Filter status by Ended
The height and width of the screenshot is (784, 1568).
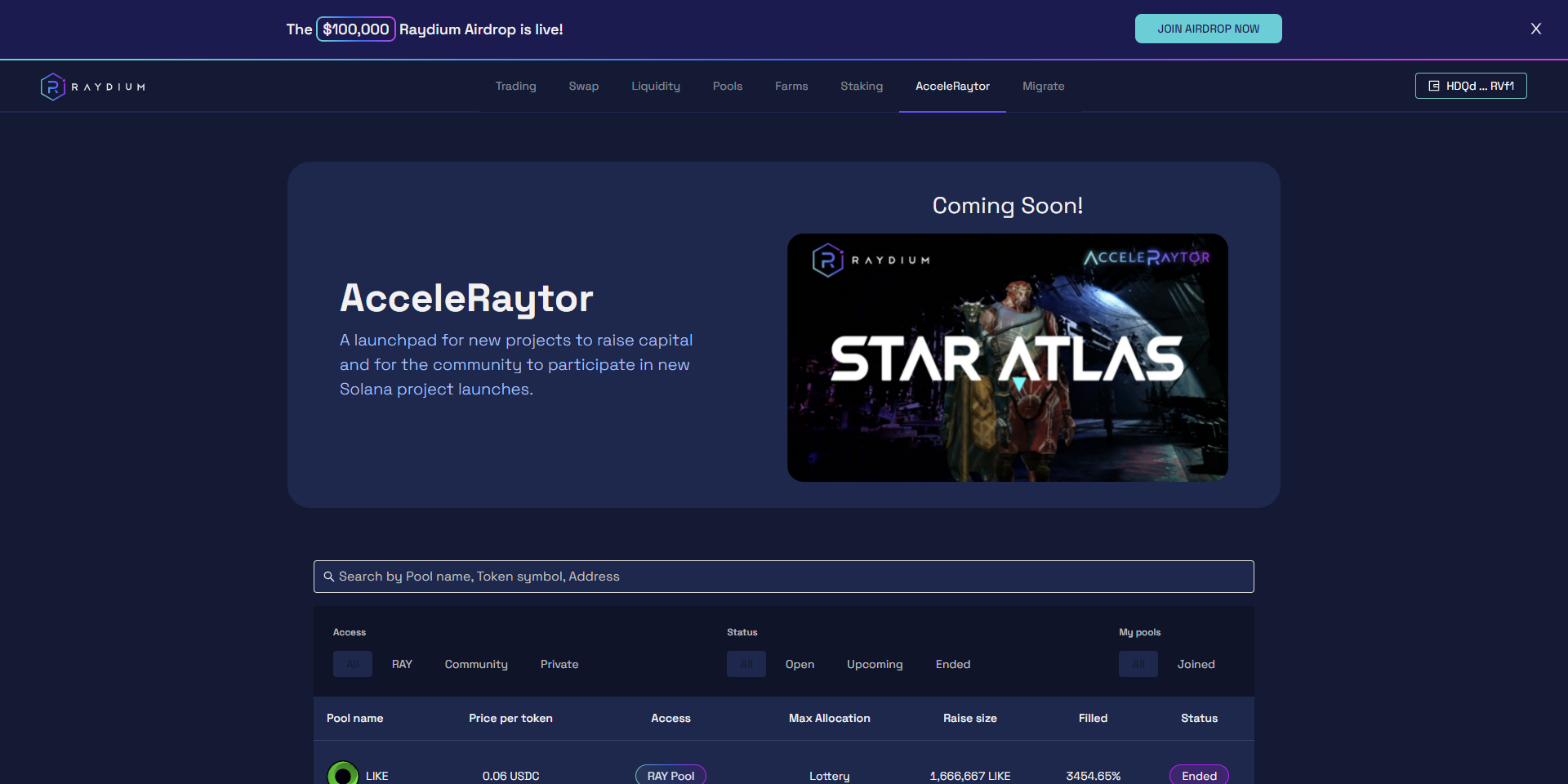click(x=953, y=664)
